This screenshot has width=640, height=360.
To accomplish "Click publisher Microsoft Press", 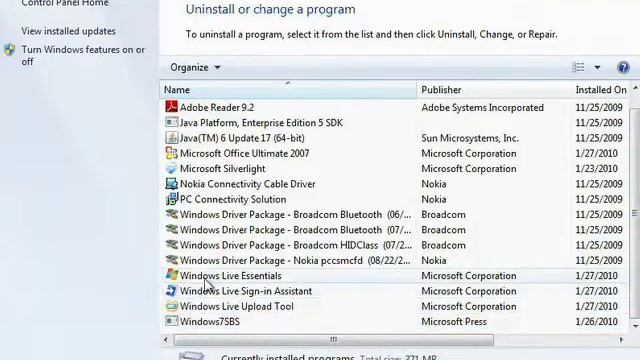I will tap(454, 322).
